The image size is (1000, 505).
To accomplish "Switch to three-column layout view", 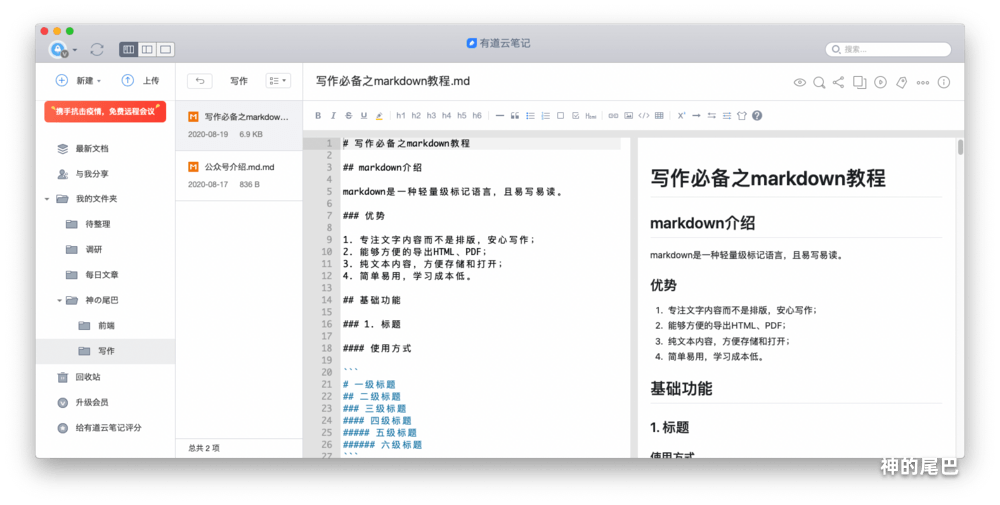I will (x=129, y=49).
